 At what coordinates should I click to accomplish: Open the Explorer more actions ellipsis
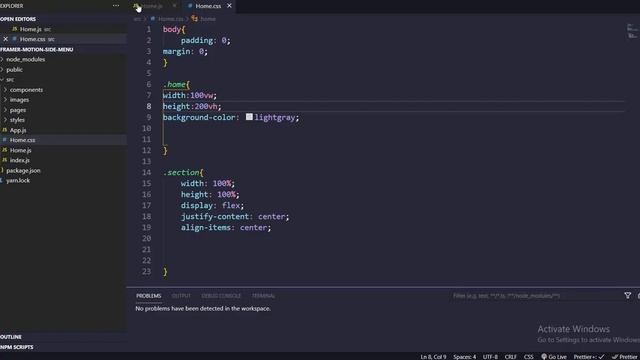[116, 6]
